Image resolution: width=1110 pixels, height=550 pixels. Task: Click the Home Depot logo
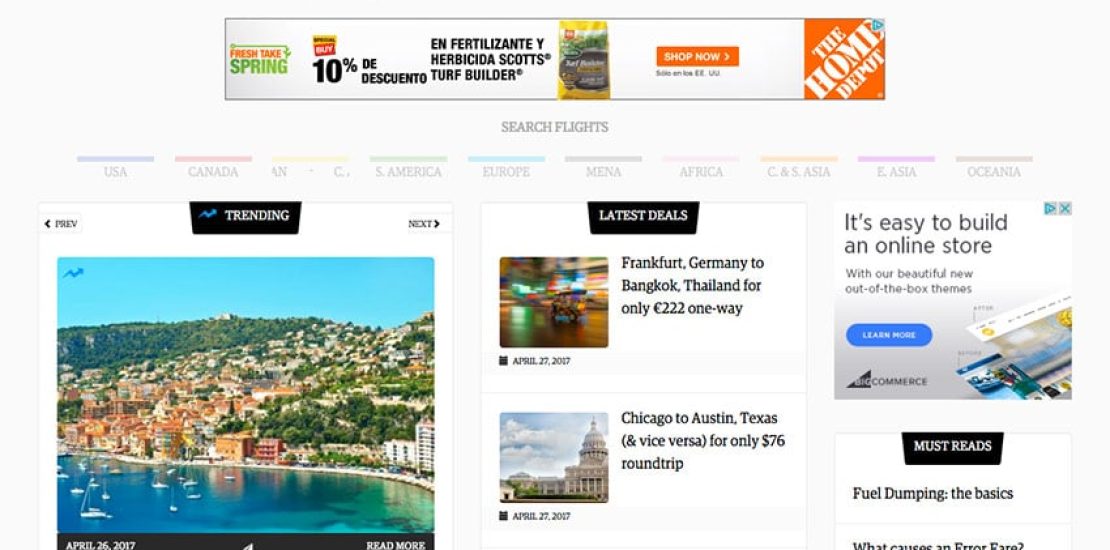tap(844, 59)
